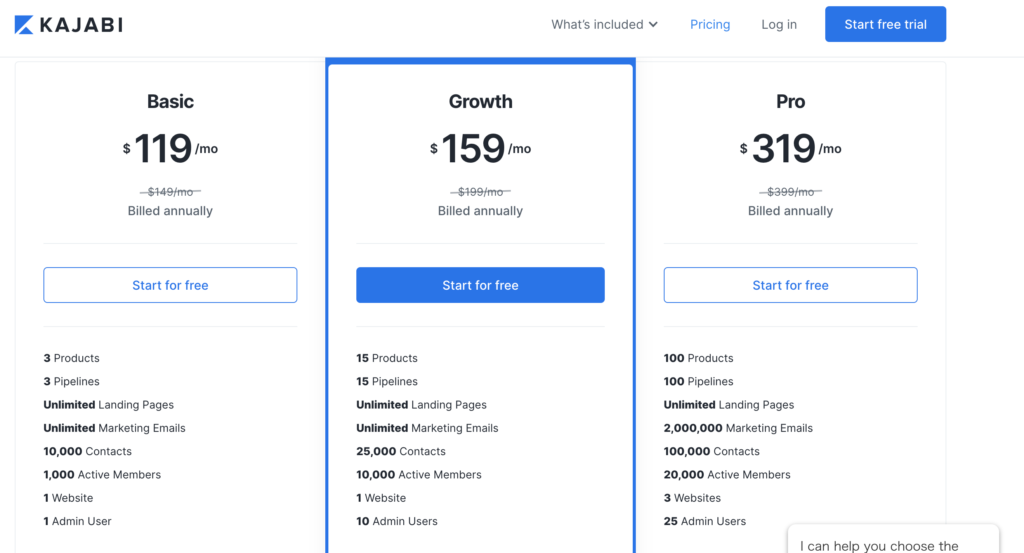1024x553 pixels.
Task: Open the Log in link
Action: pos(778,24)
